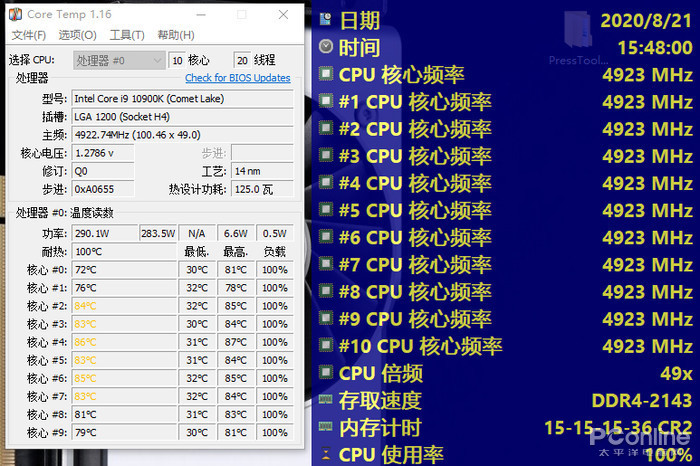Click hourglass icon next to CPU 使用率
Viewport: 700px width, 466px height.
coord(326,454)
